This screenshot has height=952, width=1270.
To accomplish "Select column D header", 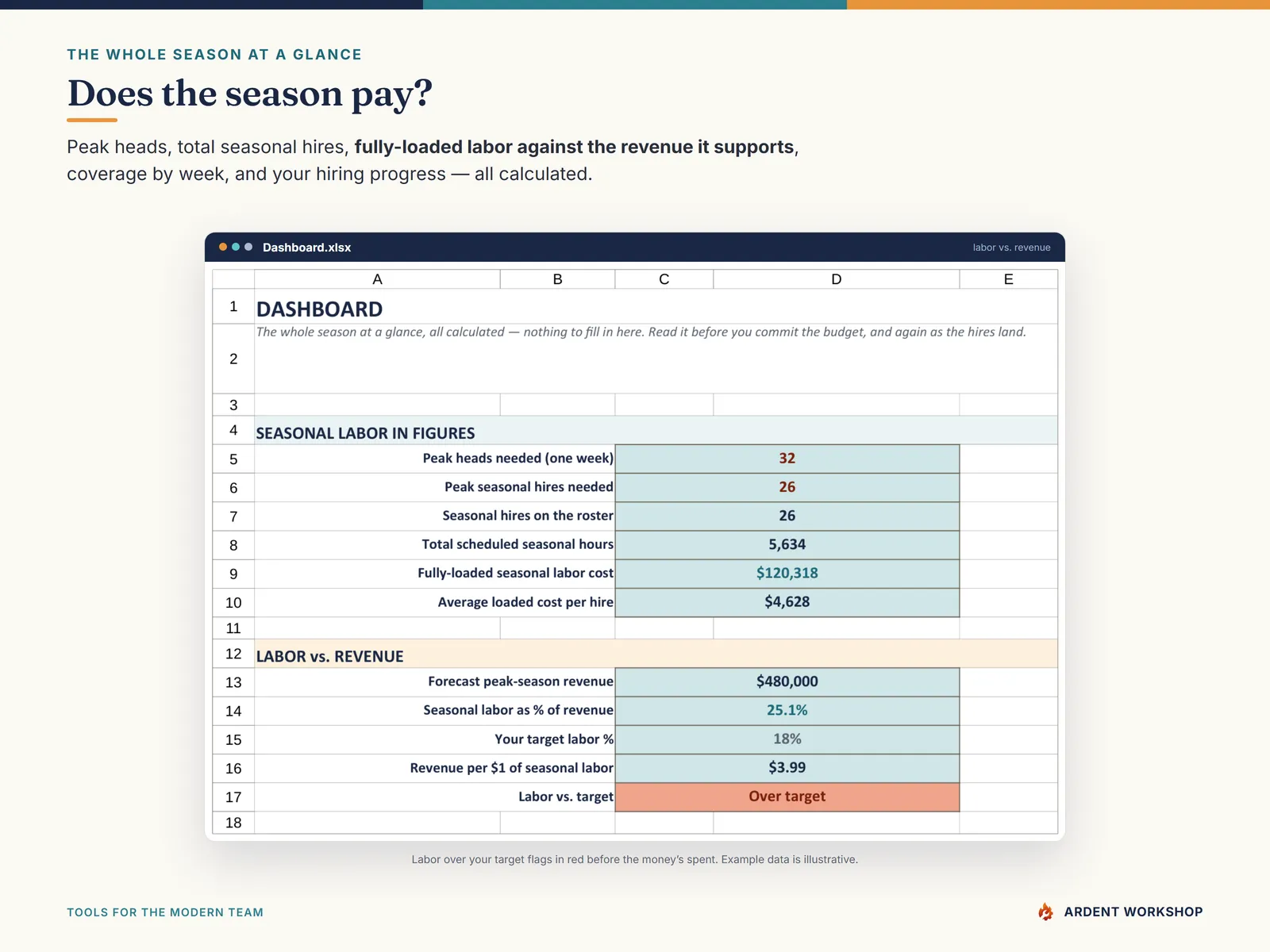I will pos(836,279).
